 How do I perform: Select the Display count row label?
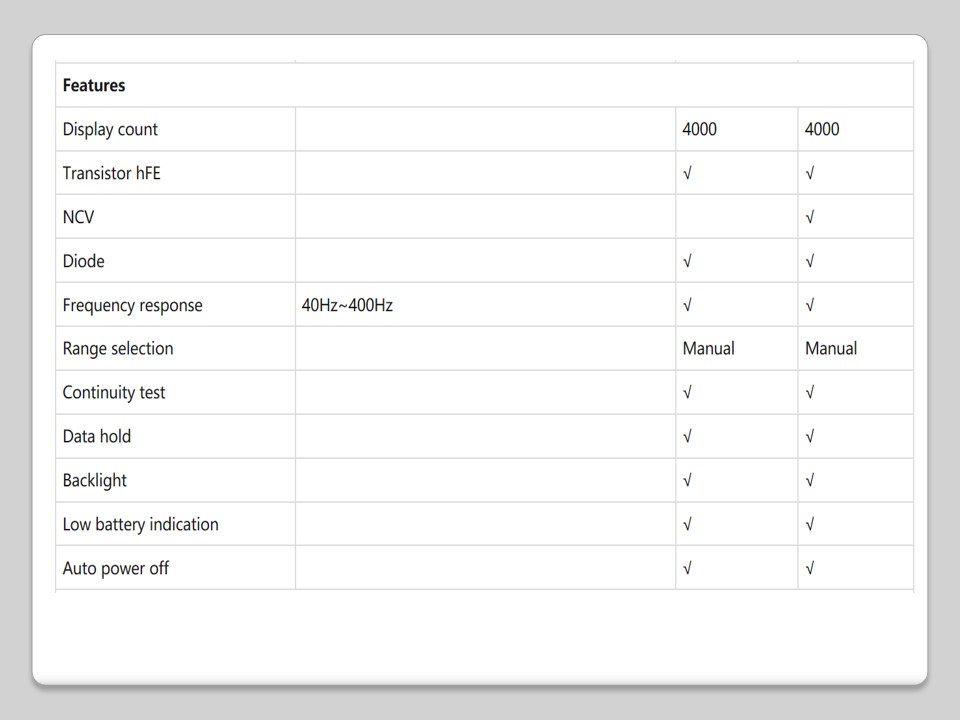[110, 129]
